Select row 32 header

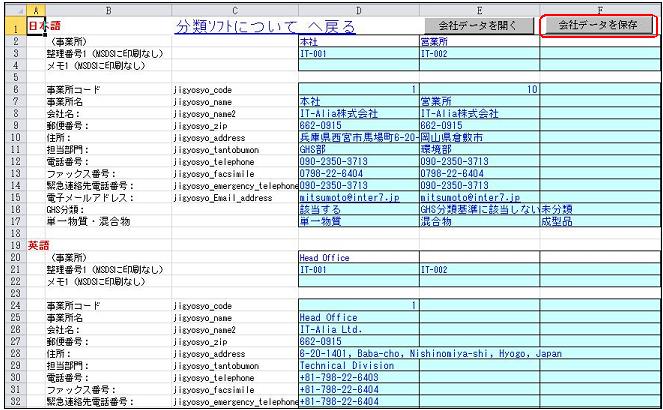[x=16, y=401]
